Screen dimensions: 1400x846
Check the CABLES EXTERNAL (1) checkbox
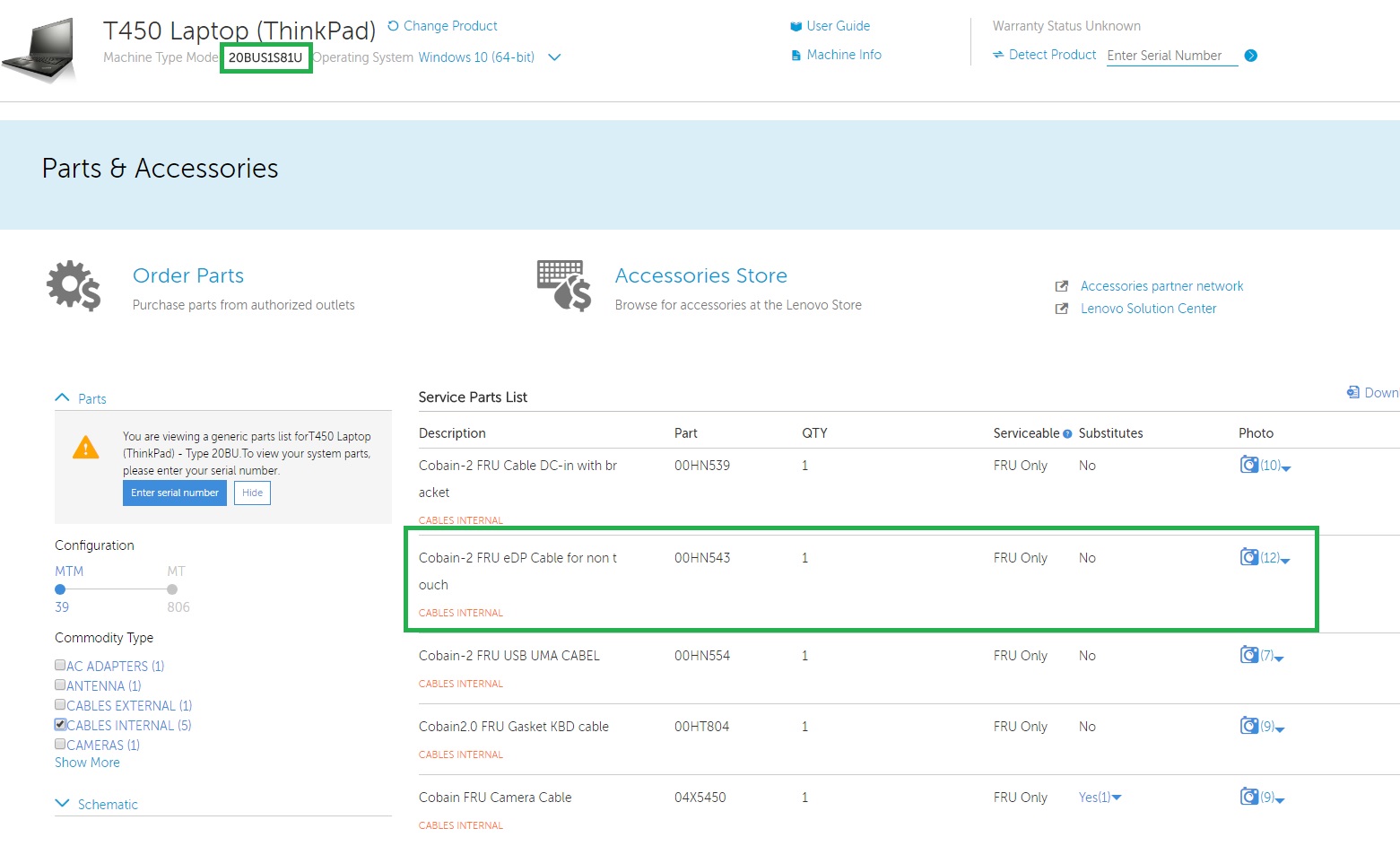(60, 704)
